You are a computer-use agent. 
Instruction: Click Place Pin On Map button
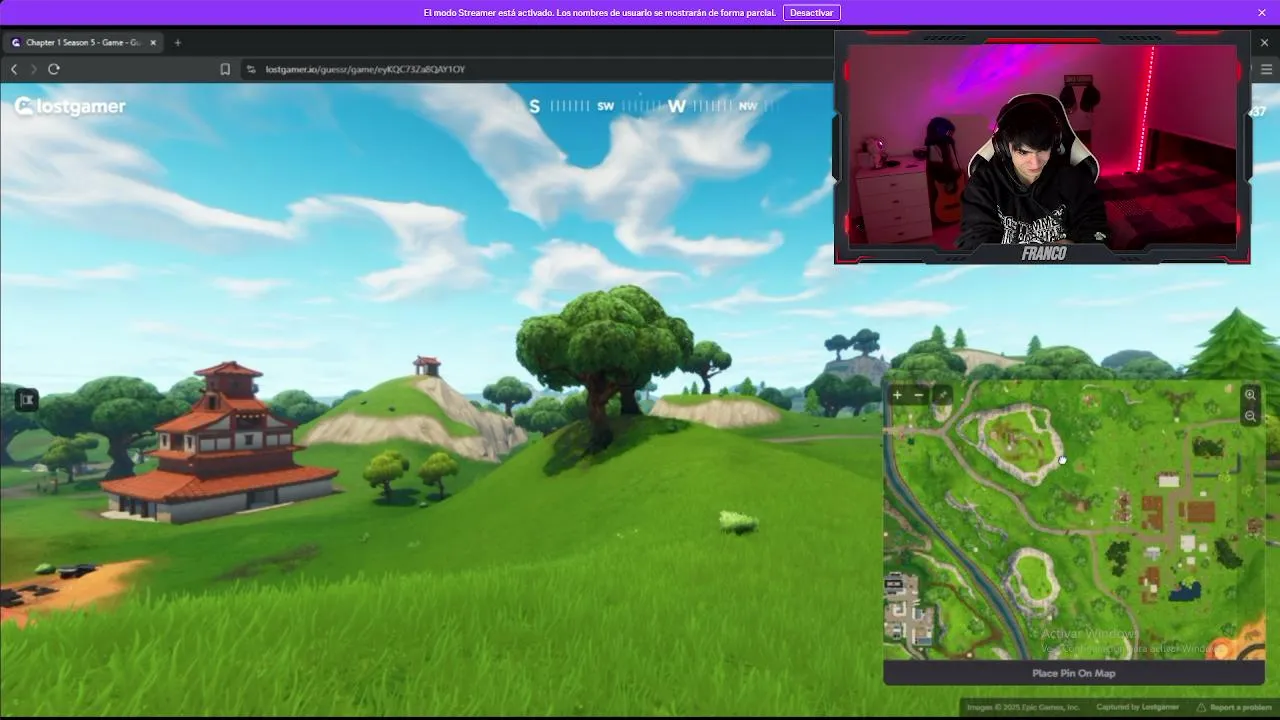click(1074, 673)
